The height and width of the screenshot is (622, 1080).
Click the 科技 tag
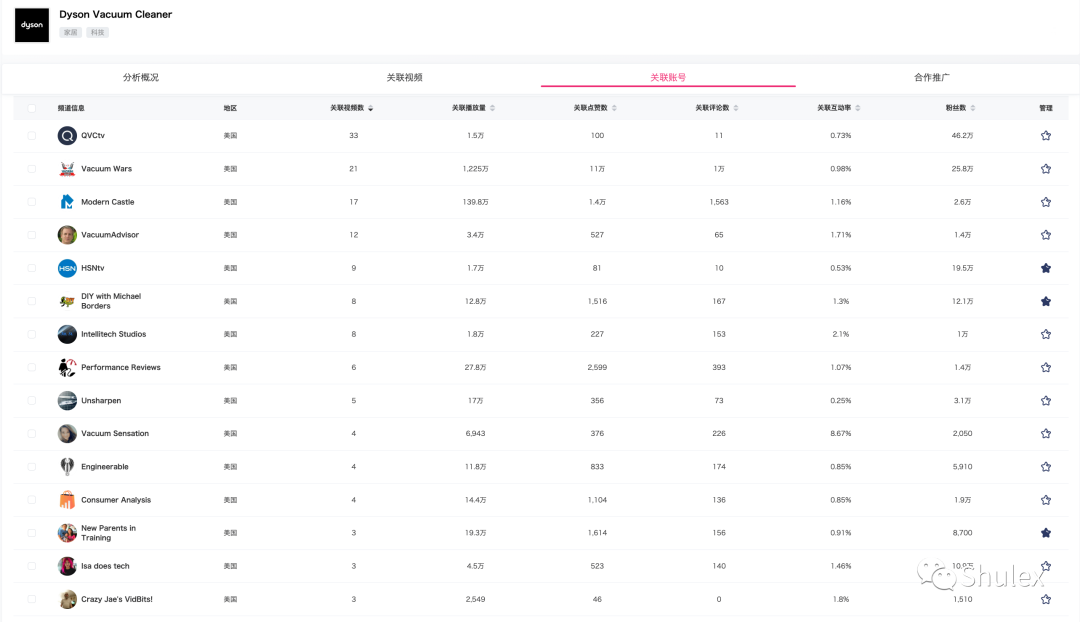click(98, 32)
